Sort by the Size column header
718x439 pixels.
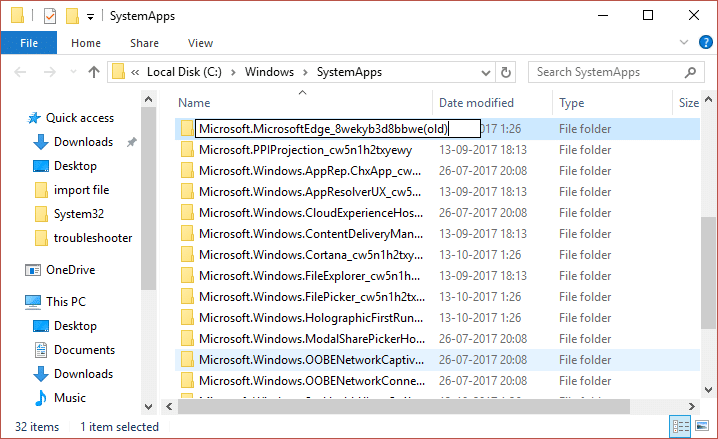(688, 103)
